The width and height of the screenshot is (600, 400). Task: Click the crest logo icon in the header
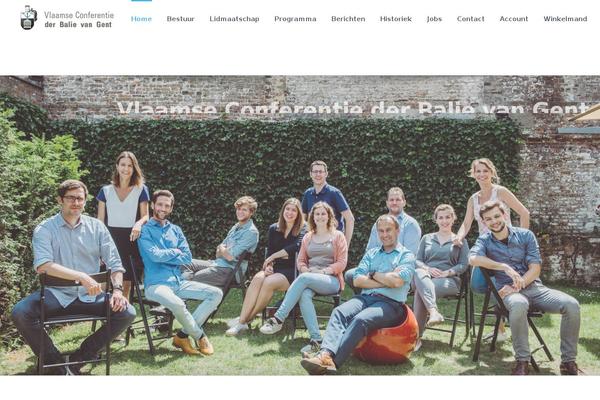coord(29,18)
